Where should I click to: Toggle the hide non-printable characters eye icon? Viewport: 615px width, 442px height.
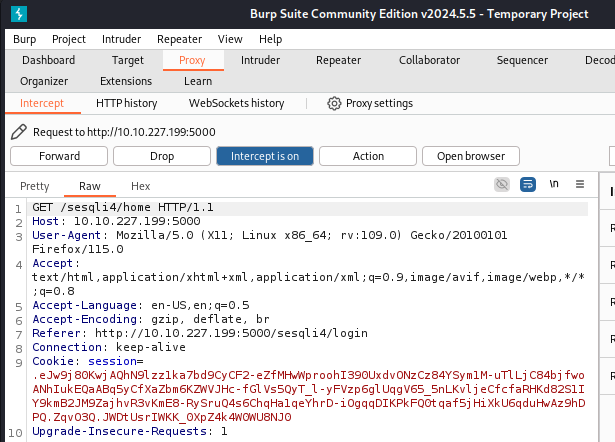coord(502,184)
